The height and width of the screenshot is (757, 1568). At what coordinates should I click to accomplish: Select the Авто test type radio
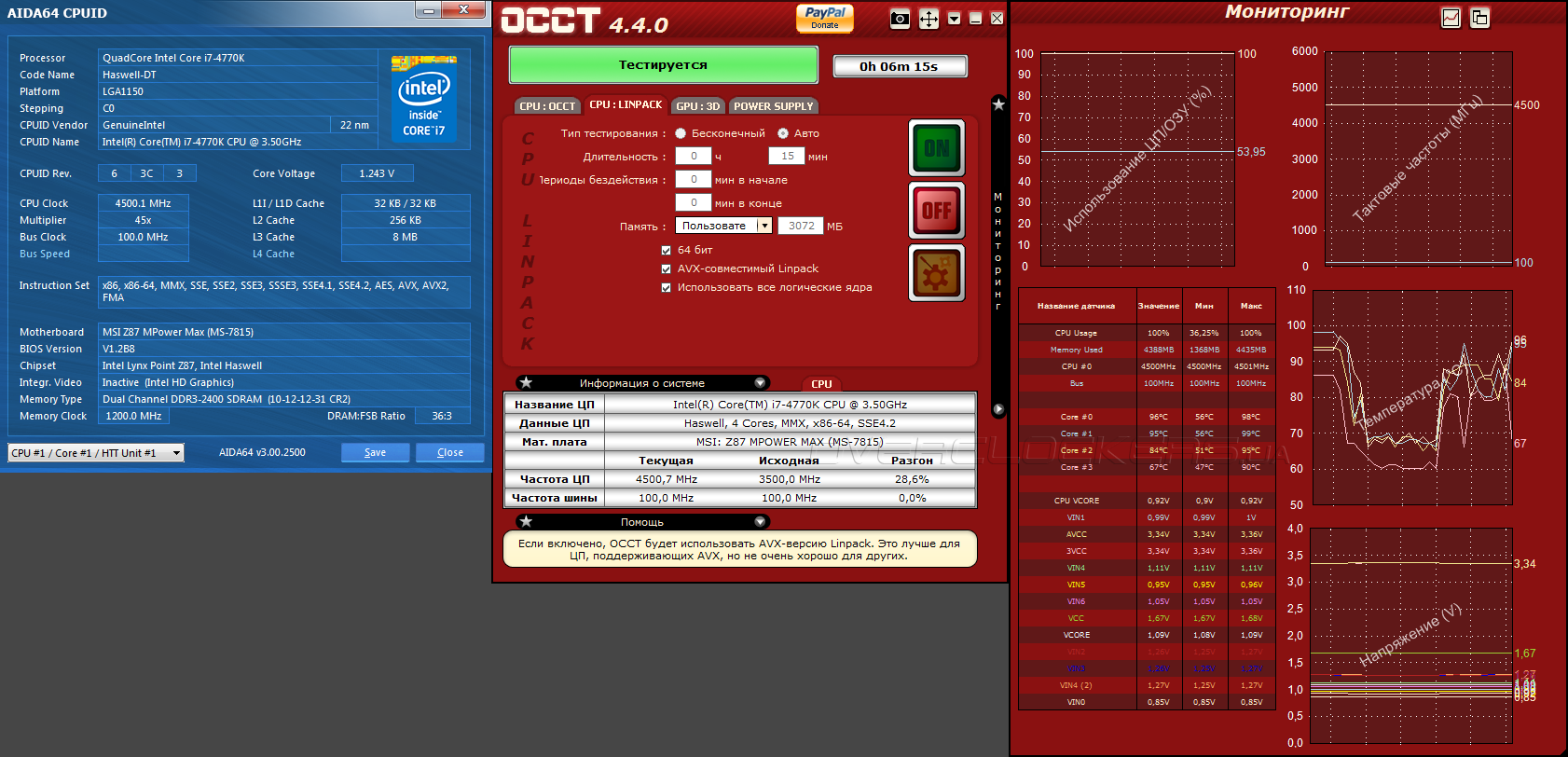point(783,133)
